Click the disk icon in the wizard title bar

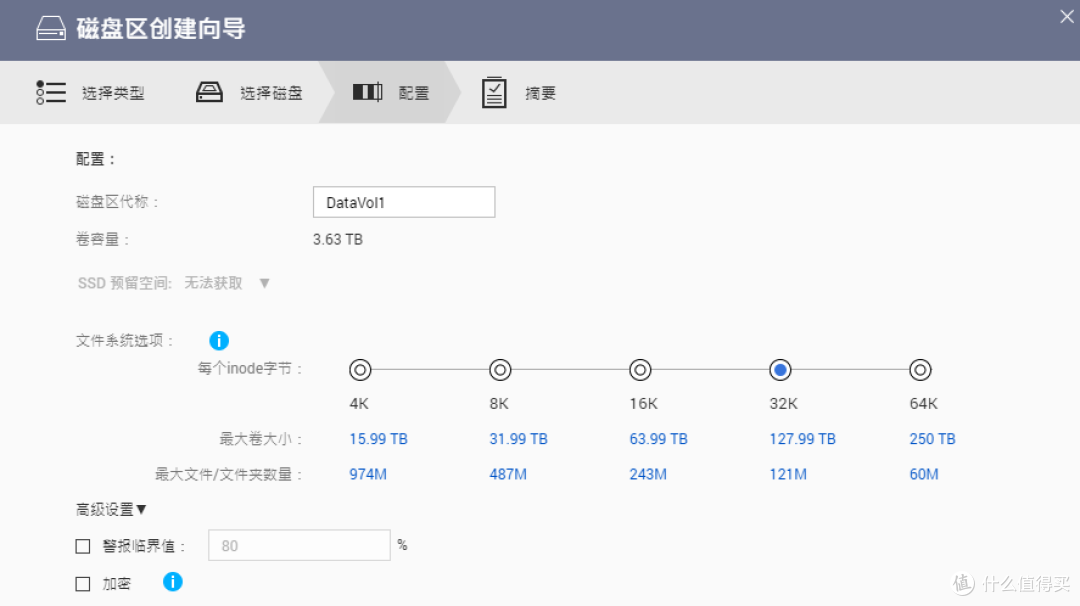pos(50,29)
